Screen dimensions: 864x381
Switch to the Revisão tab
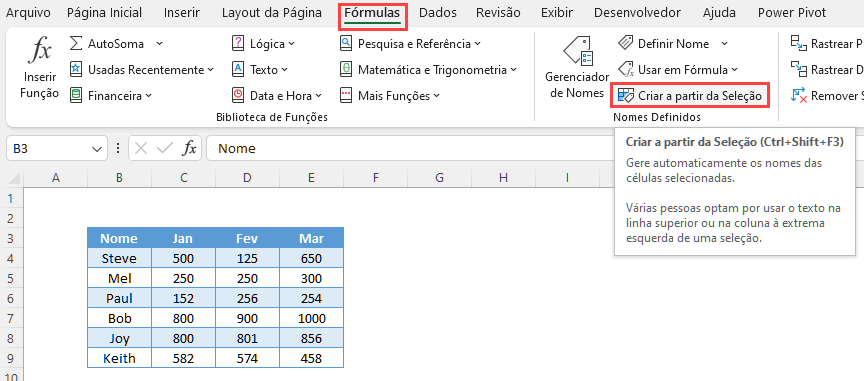point(498,13)
